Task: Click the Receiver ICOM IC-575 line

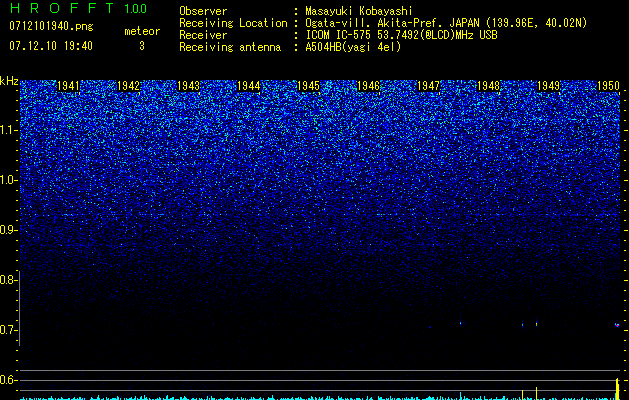Action: [401, 35]
